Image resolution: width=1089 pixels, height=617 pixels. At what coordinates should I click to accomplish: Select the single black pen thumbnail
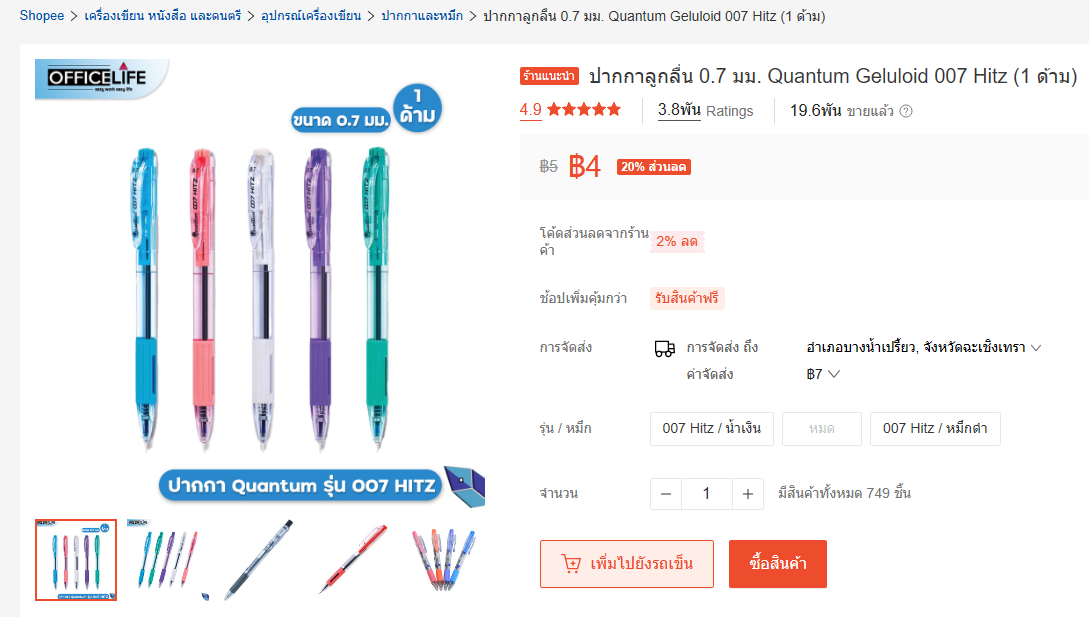tap(258, 559)
